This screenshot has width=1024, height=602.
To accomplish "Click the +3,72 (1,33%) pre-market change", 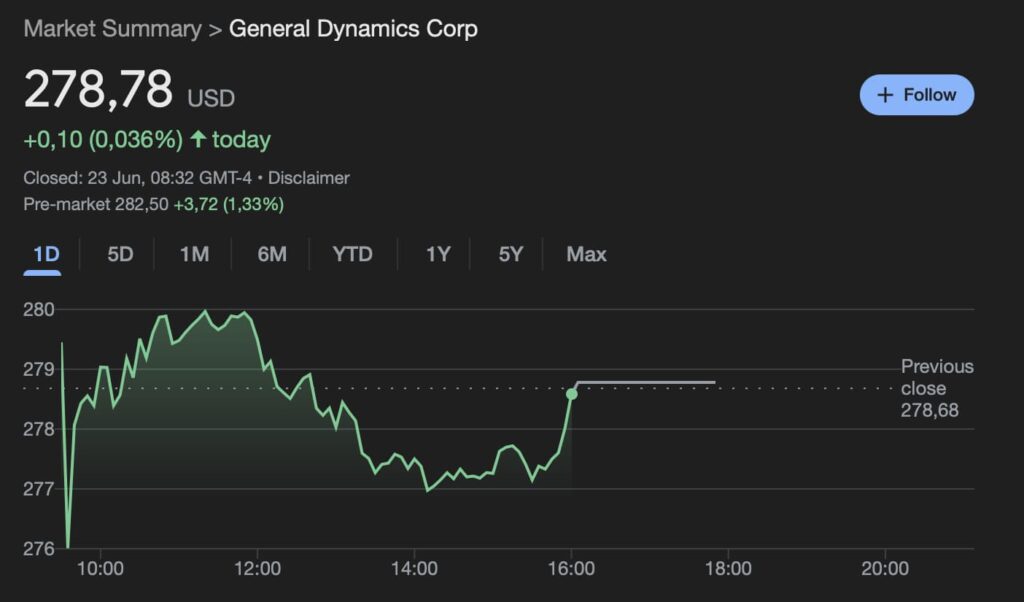I will click(x=229, y=204).
